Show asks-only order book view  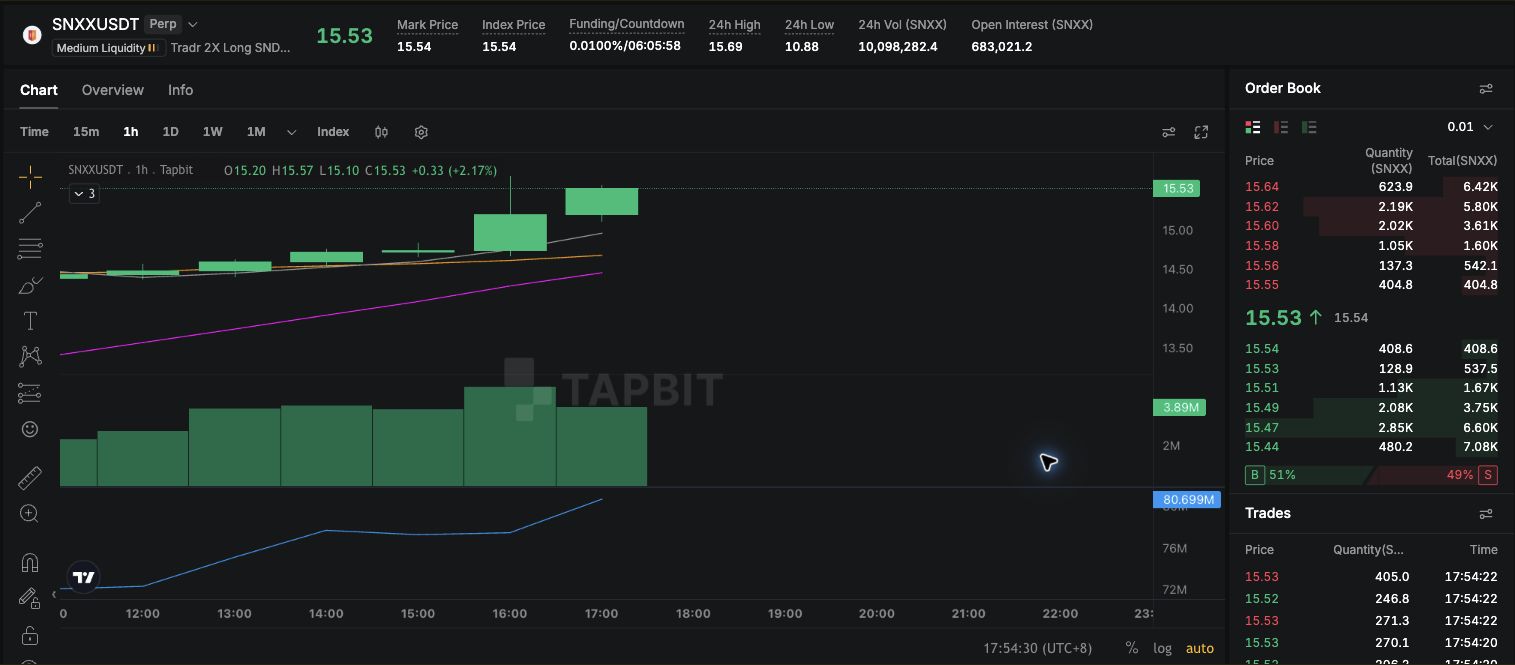pyautogui.click(x=1281, y=127)
